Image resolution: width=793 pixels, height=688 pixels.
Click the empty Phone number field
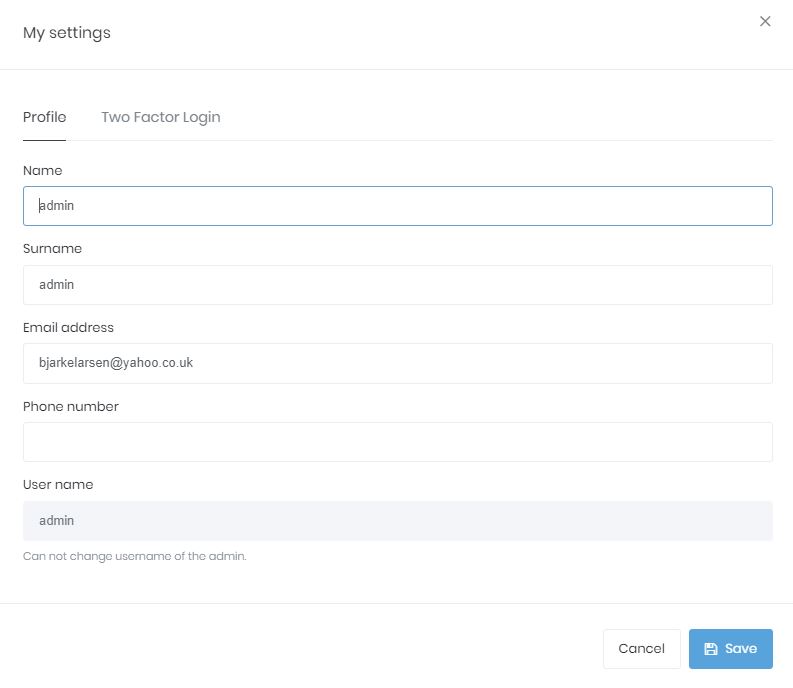tap(397, 442)
